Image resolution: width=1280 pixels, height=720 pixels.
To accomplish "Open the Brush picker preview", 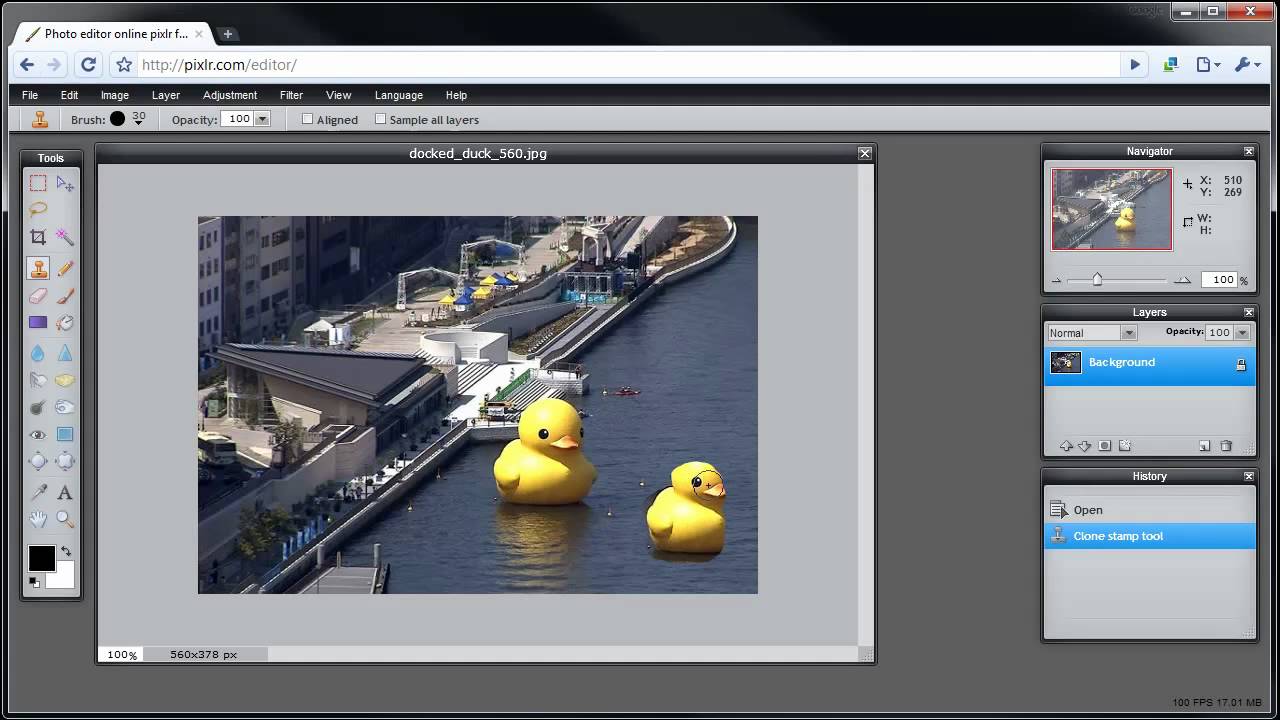I will click(118, 119).
